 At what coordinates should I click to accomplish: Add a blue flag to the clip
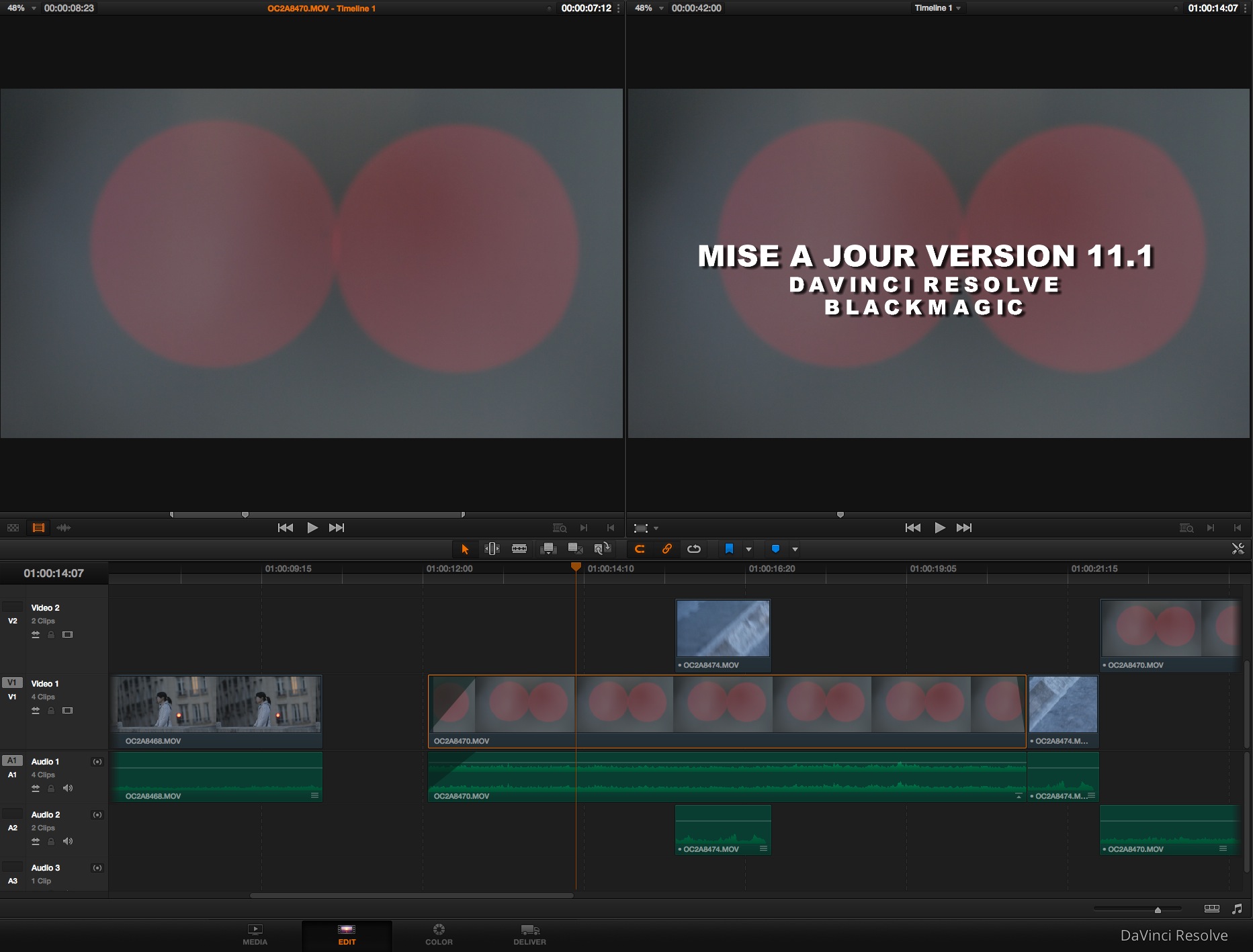pyautogui.click(x=729, y=549)
